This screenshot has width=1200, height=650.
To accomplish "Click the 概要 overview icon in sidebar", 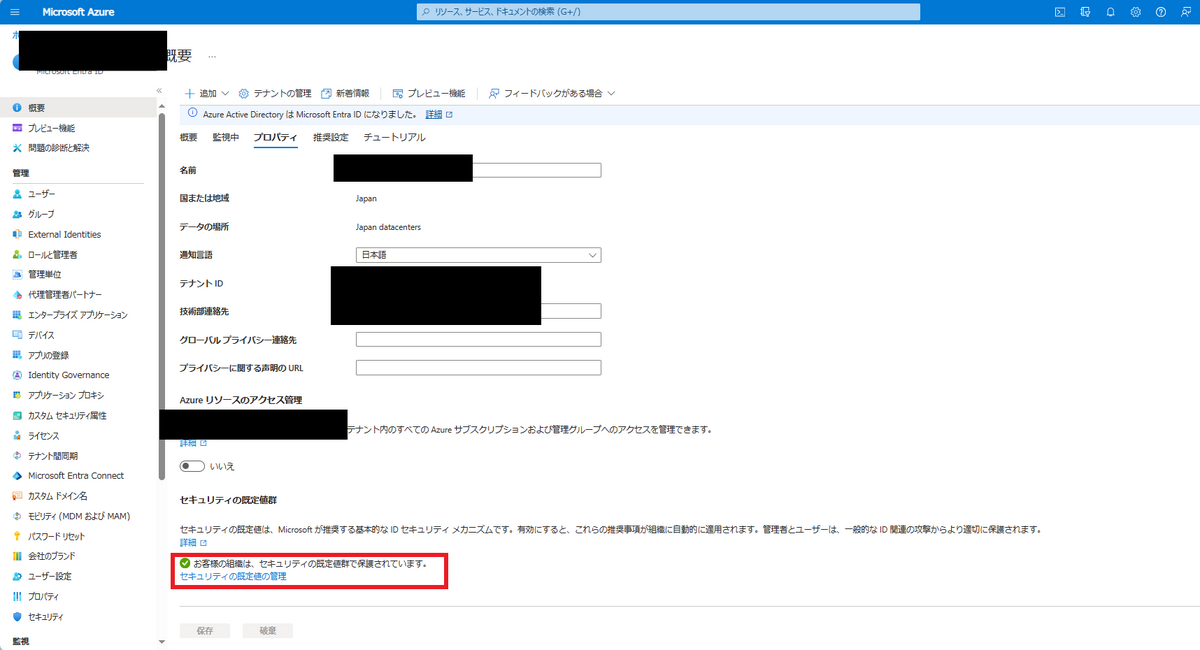I will (17, 107).
